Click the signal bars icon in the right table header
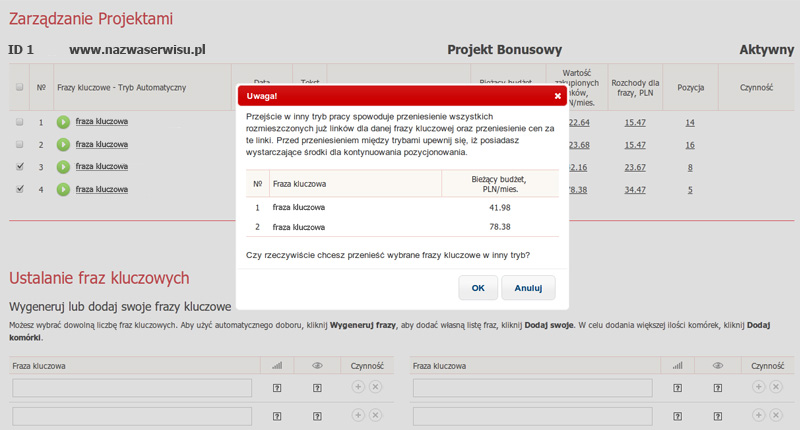Screen dimensions: 800x430 [x=677, y=366]
